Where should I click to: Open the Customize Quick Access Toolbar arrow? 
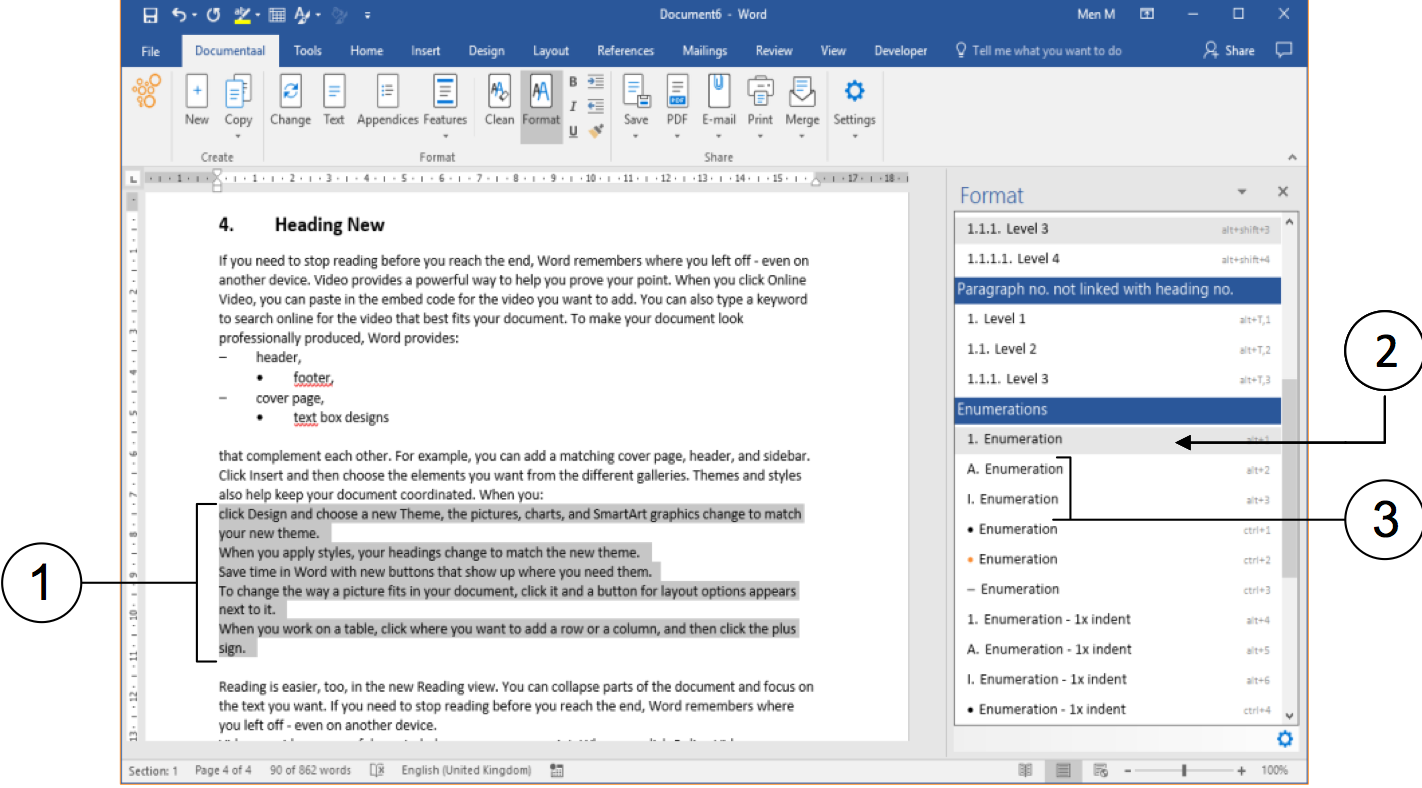point(368,15)
